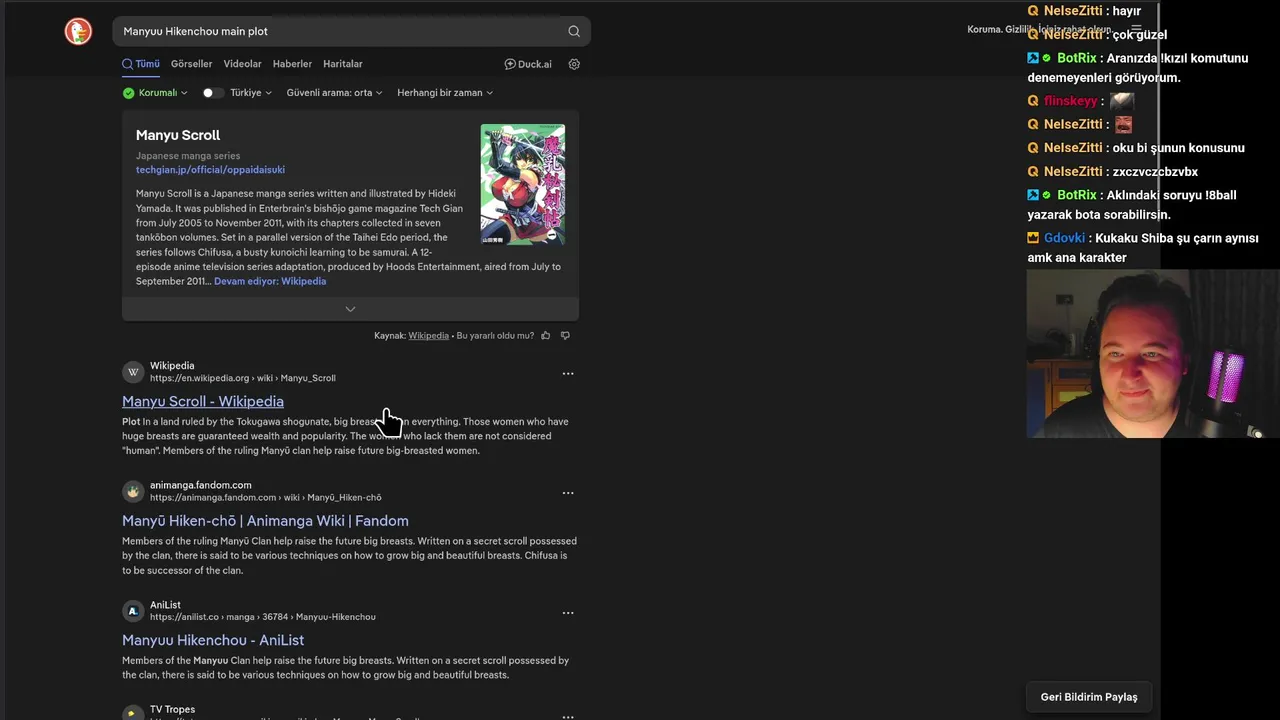Open more options for animanga.fandom.com result
The width and height of the screenshot is (1280, 720).
point(568,493)
